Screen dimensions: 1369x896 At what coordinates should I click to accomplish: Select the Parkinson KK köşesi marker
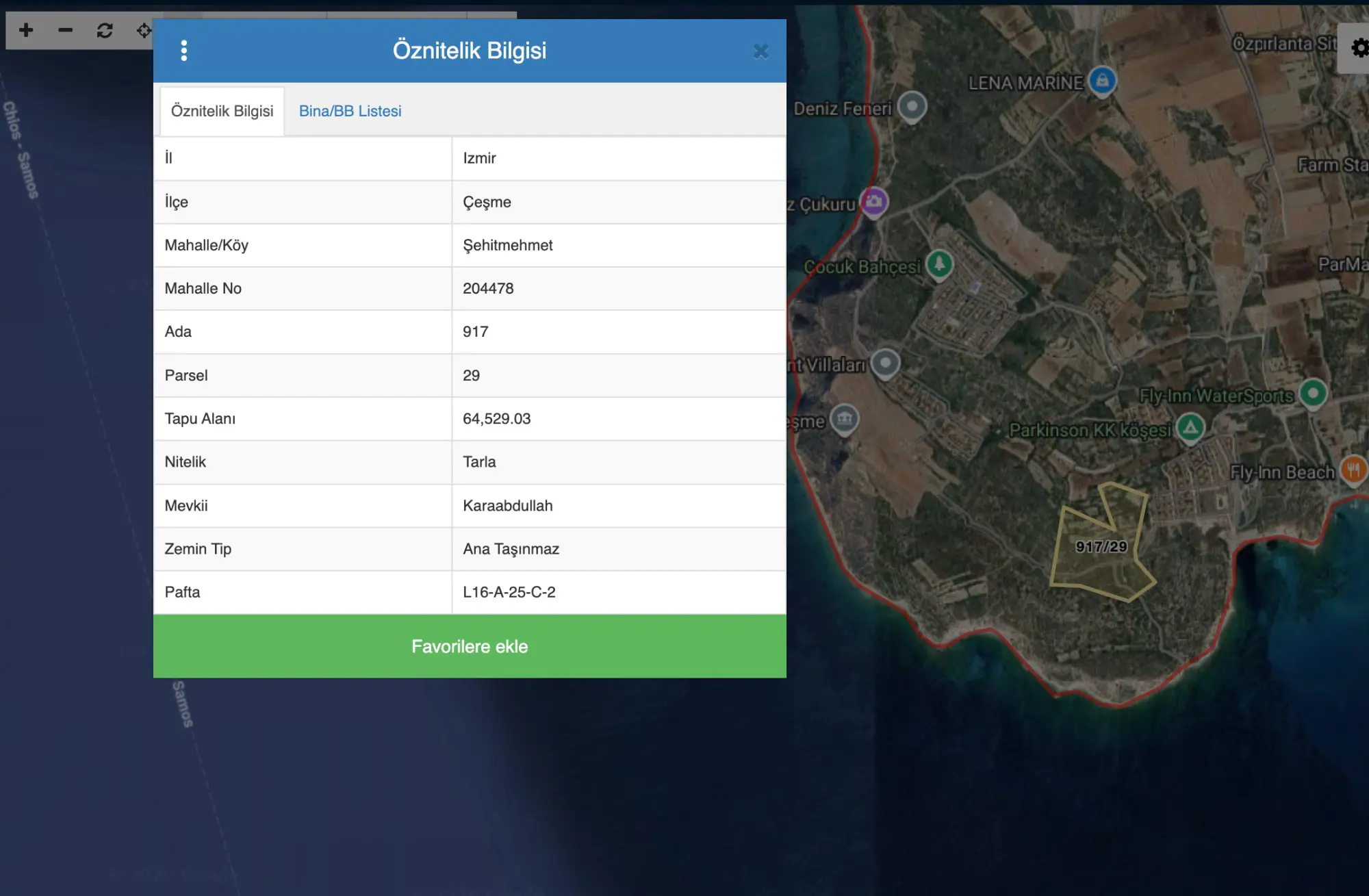click(1190, 428)
